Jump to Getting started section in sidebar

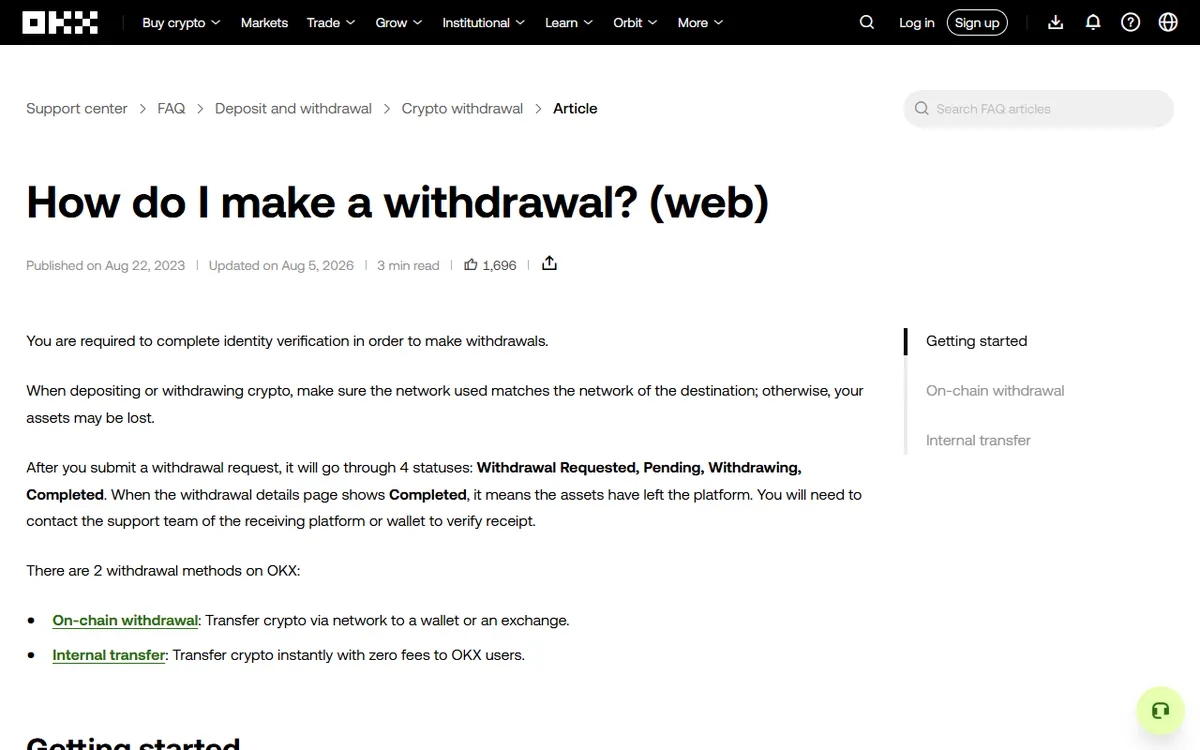[x=976, y=341]
